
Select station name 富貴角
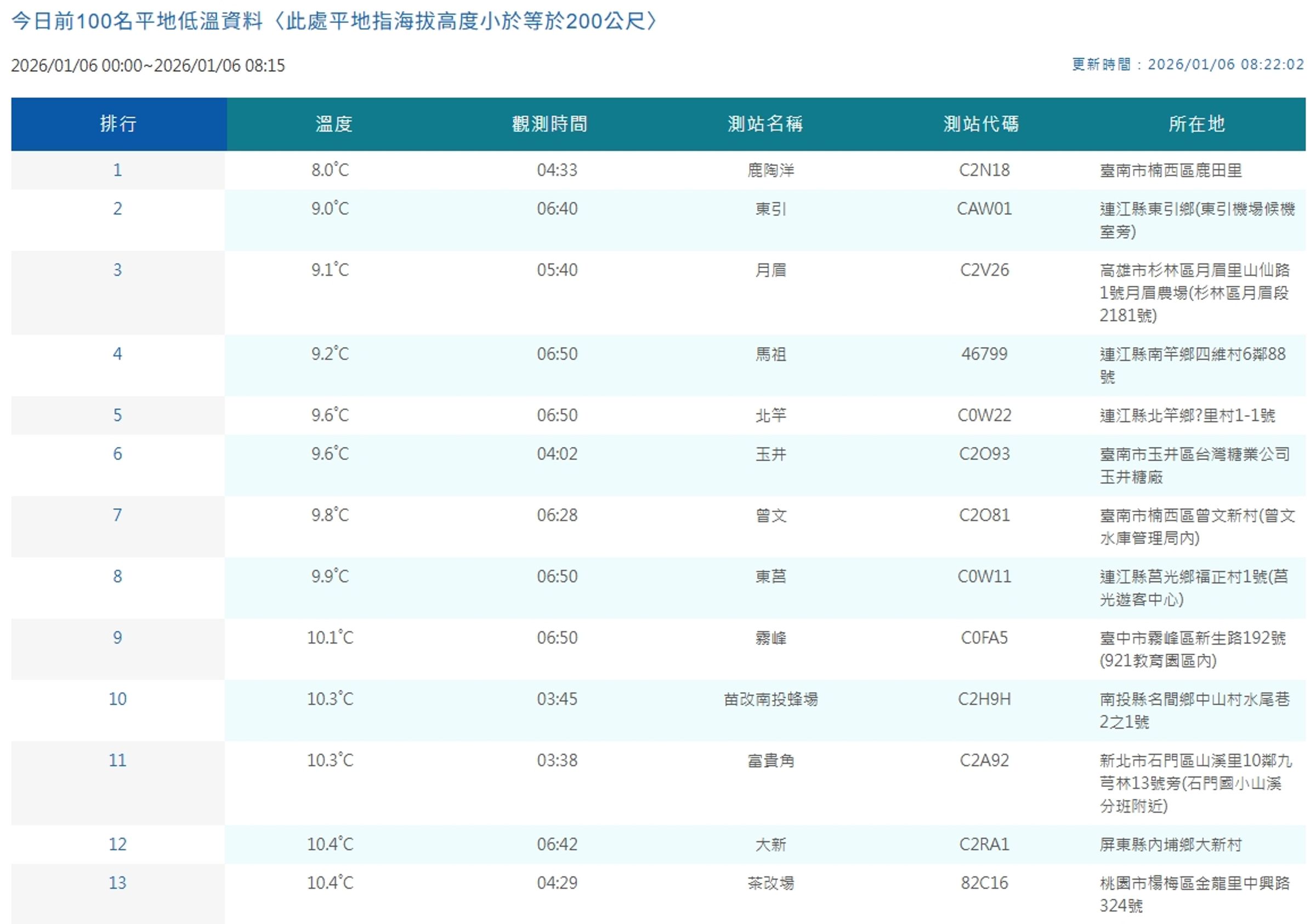[771, 761]
